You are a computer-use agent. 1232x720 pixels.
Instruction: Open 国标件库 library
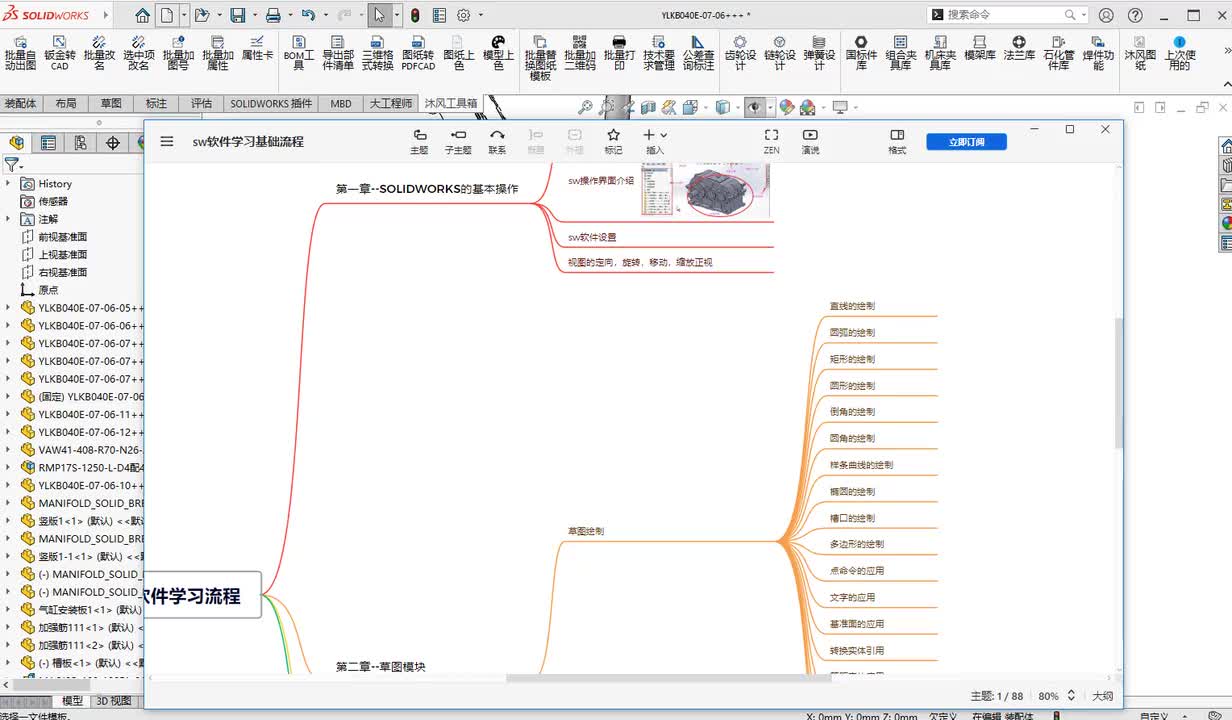pos(861,53)
